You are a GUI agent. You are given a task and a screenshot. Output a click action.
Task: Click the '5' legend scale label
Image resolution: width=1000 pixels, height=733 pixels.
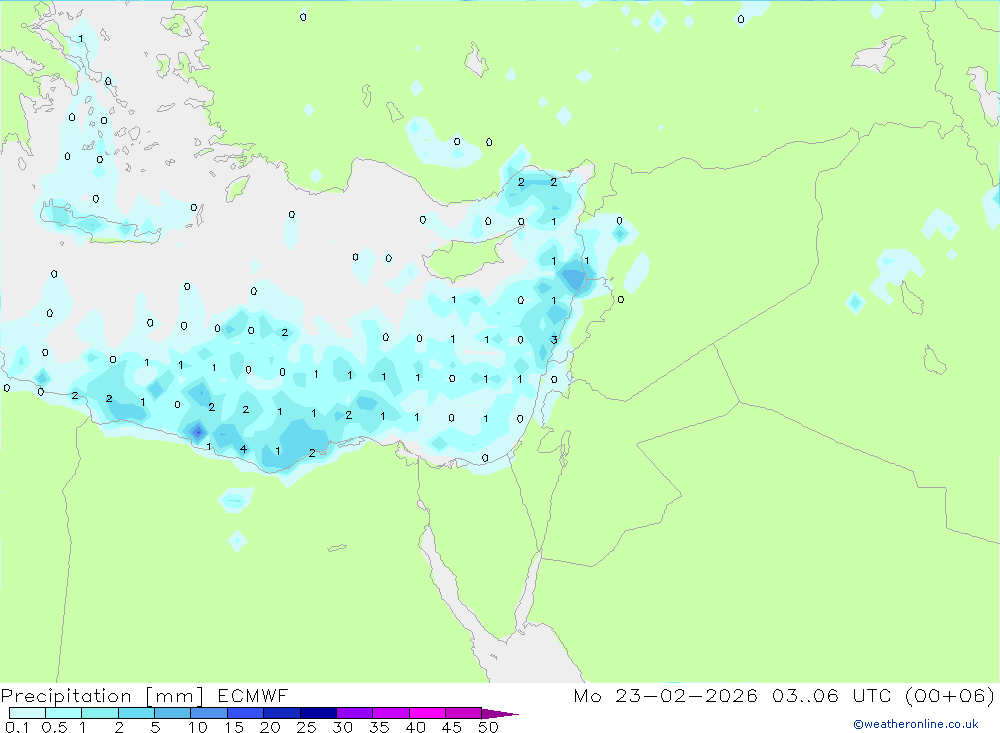pos(155,727)
